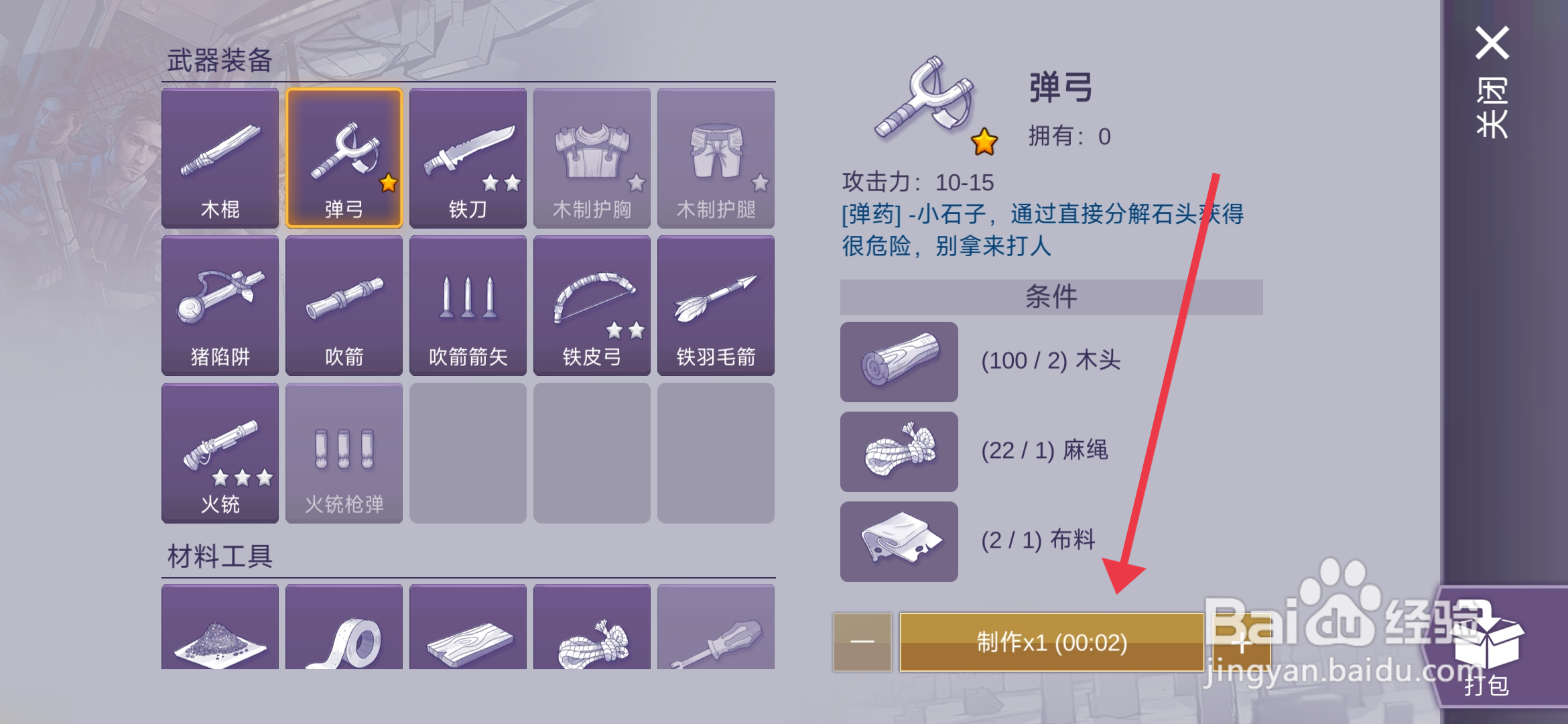The width and height of the screenshot is (1568, 724).
Task: Select the 弹弓 slingshot item
Action: pyautogui.click(x=344, y=158)
